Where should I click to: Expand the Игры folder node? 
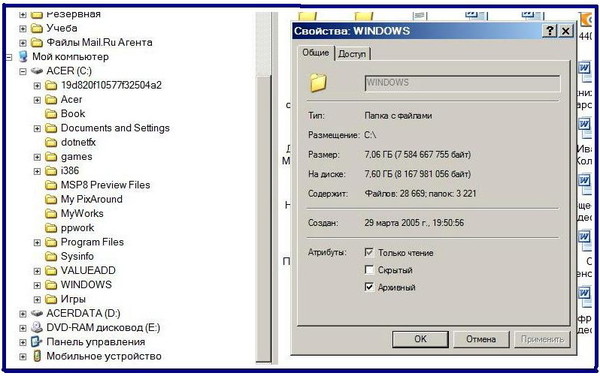(37, 299)
